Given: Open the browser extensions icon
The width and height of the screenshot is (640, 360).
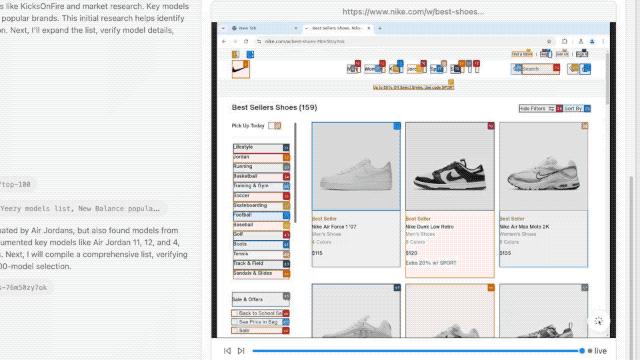Looking at the screenshot, I should pyautogui.click(x=564, y=41).
